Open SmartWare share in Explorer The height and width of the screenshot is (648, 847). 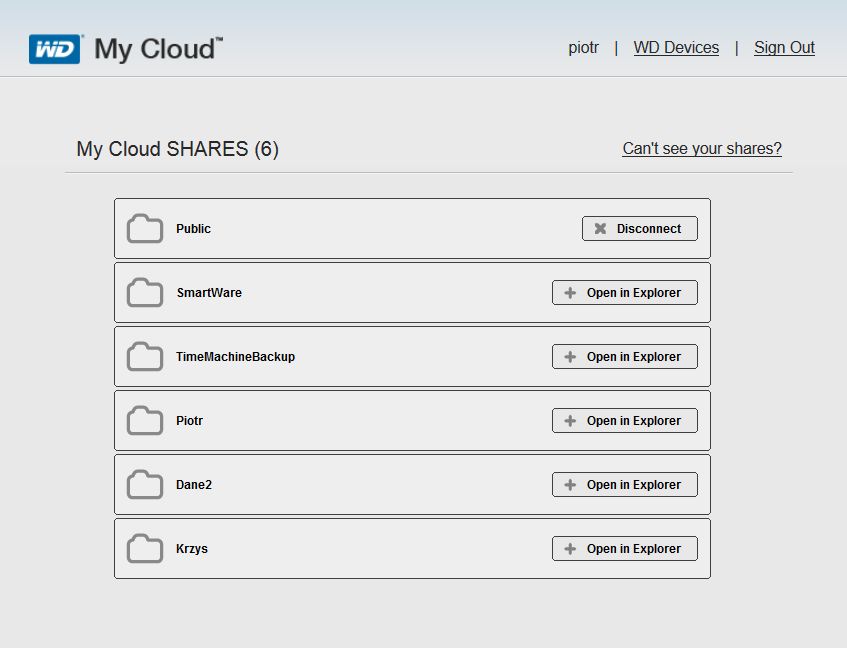point(624,293)
